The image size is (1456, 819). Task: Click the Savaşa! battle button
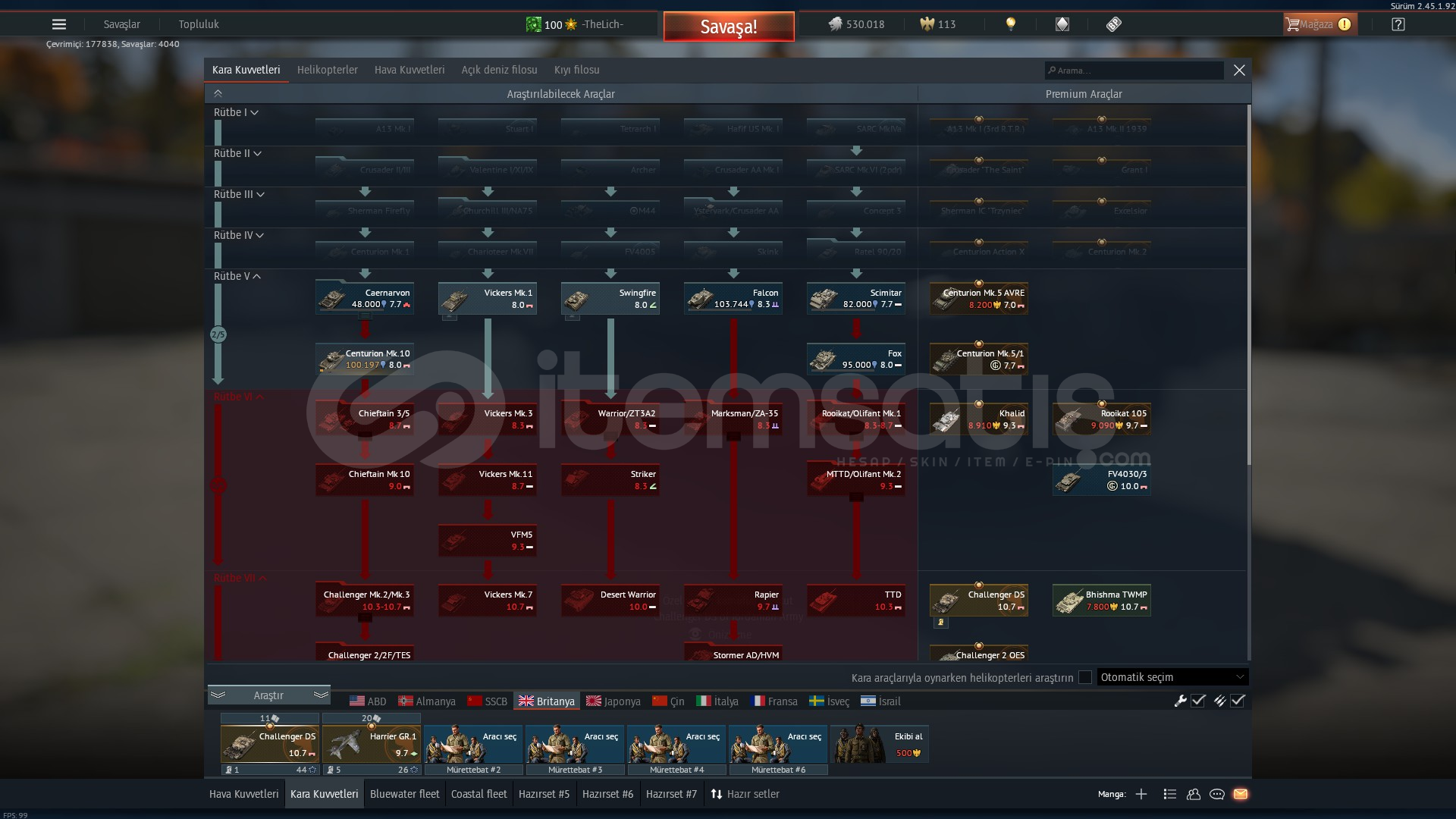pyautogui.click(x=729, y=27)
